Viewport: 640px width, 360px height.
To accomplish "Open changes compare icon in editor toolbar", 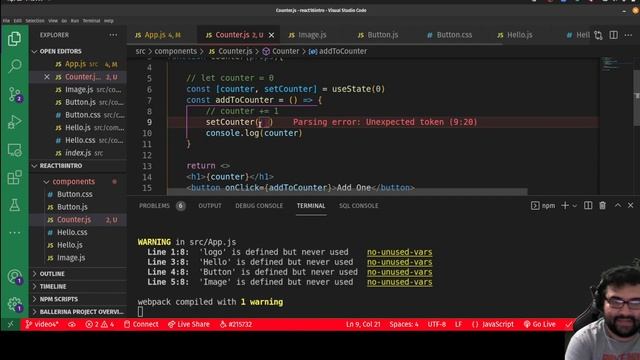I will [x=598, y=36].
